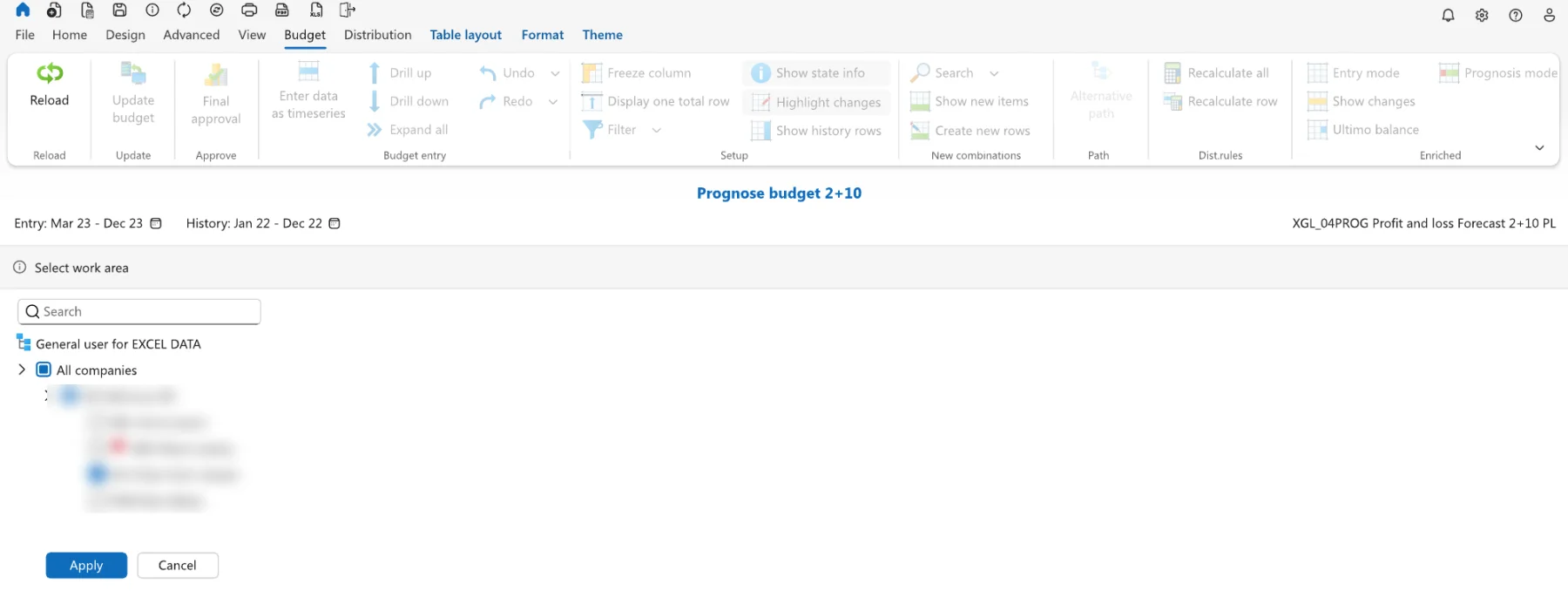
Task: Check the All companies checkbox
Action: [x=44, y=370]
